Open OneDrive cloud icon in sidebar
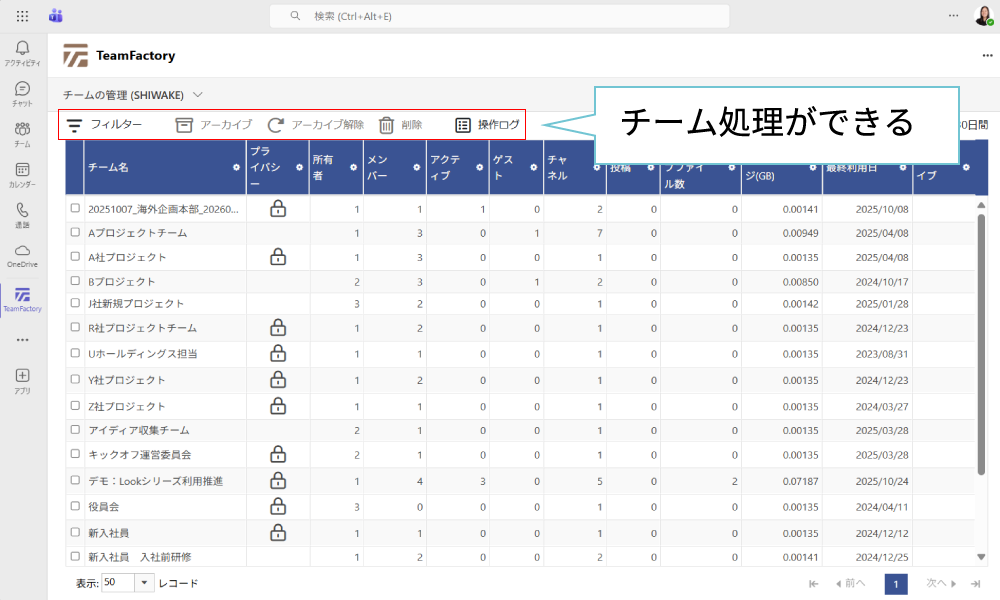 click(x=22, y=251)
